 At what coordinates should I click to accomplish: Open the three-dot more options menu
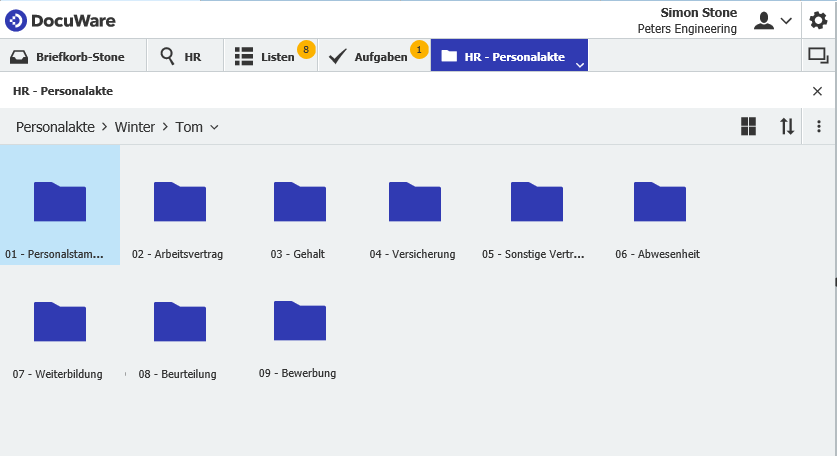click(x=819, y=126)
